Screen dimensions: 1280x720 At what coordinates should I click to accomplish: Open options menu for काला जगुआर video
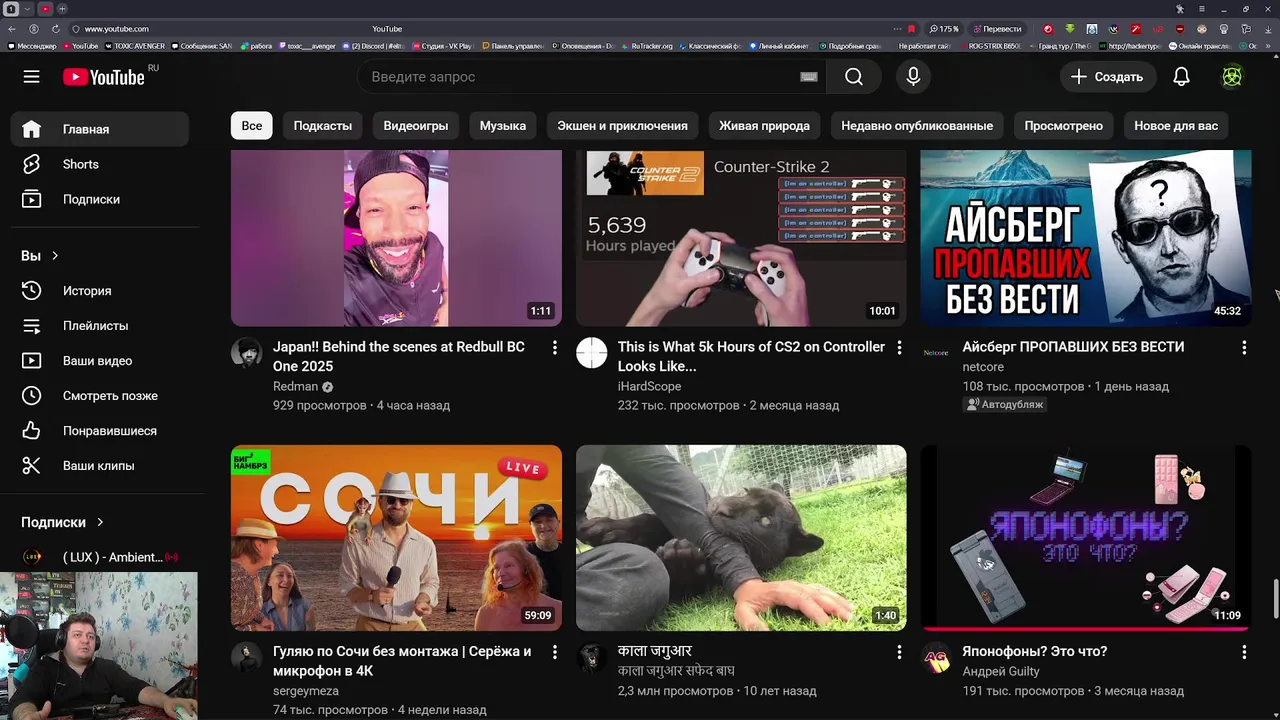pyautogui.click(x=899, y=652)
